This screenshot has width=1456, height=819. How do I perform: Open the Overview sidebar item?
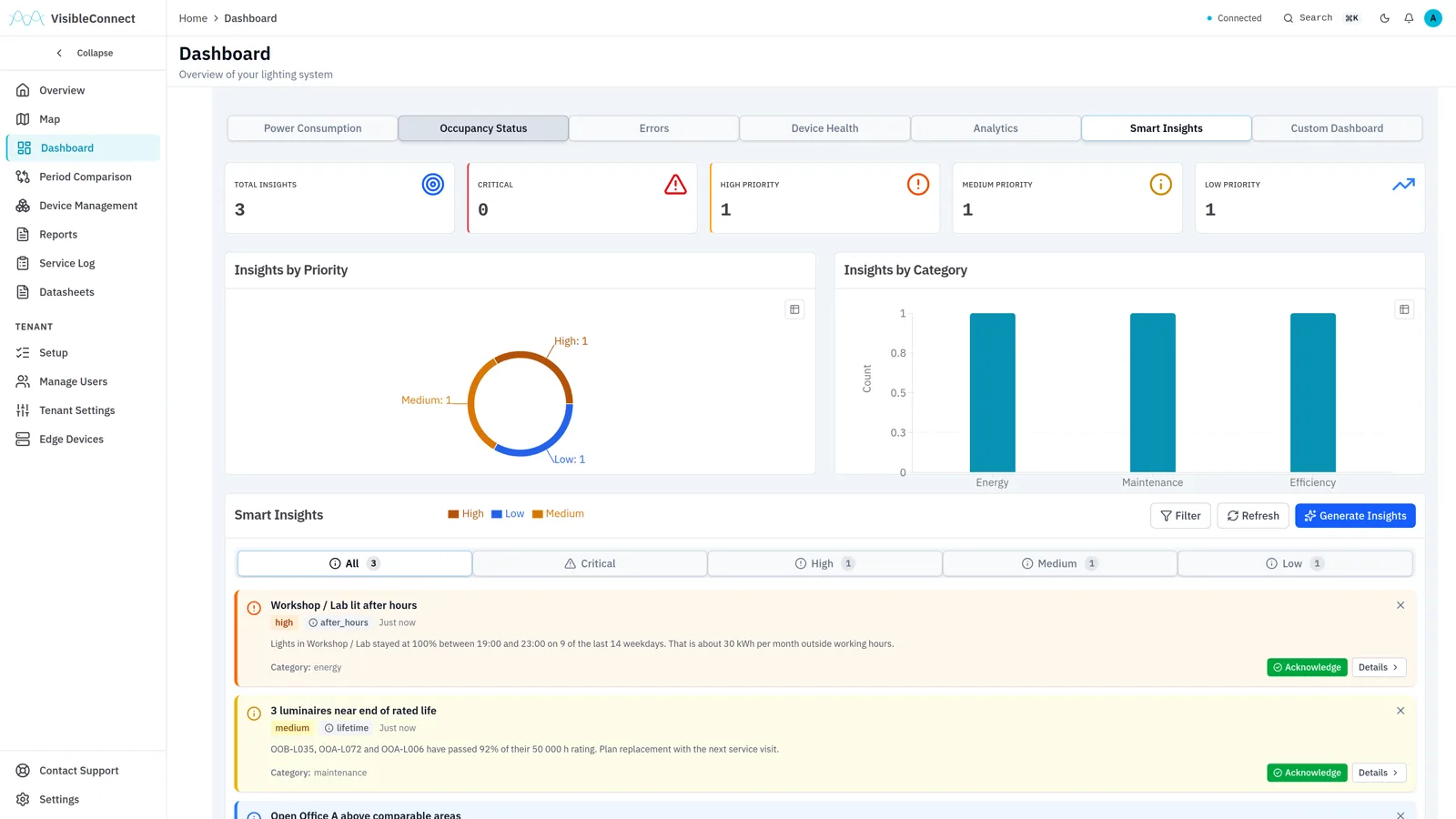(x=83, y=90)
